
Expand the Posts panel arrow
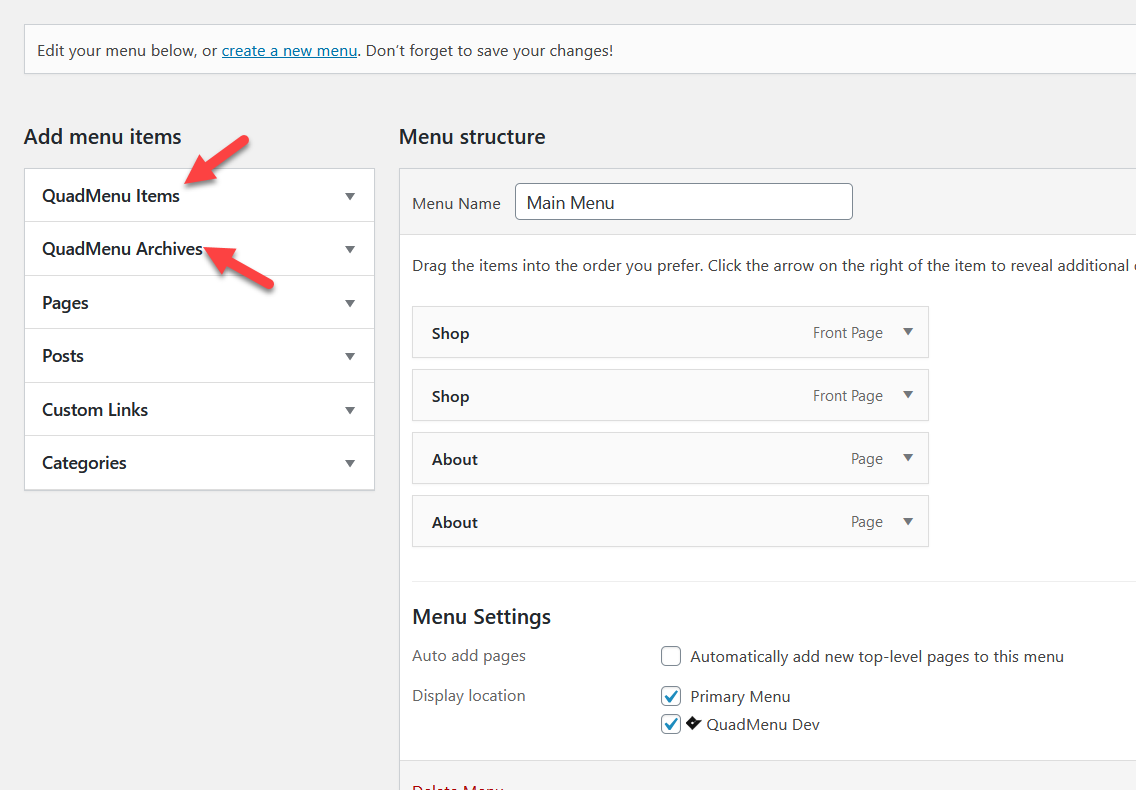350,357
